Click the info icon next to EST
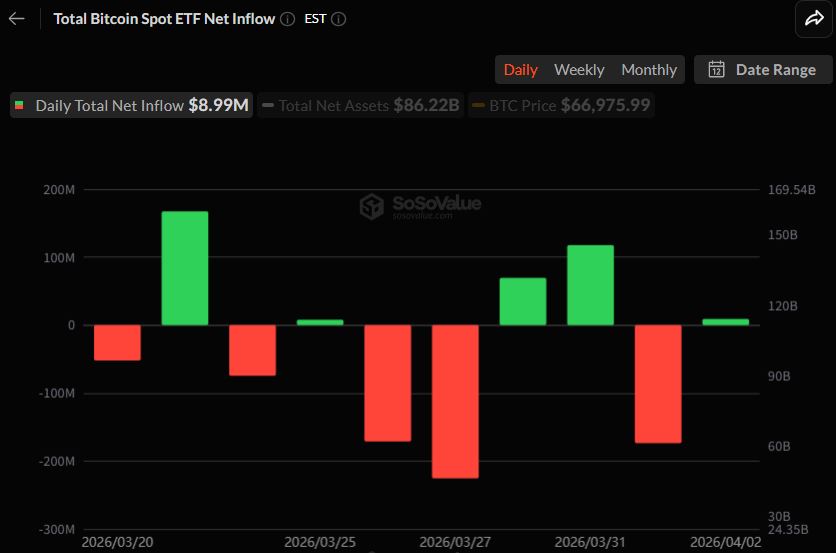This screenshot has height=553, width=836. 338,19
